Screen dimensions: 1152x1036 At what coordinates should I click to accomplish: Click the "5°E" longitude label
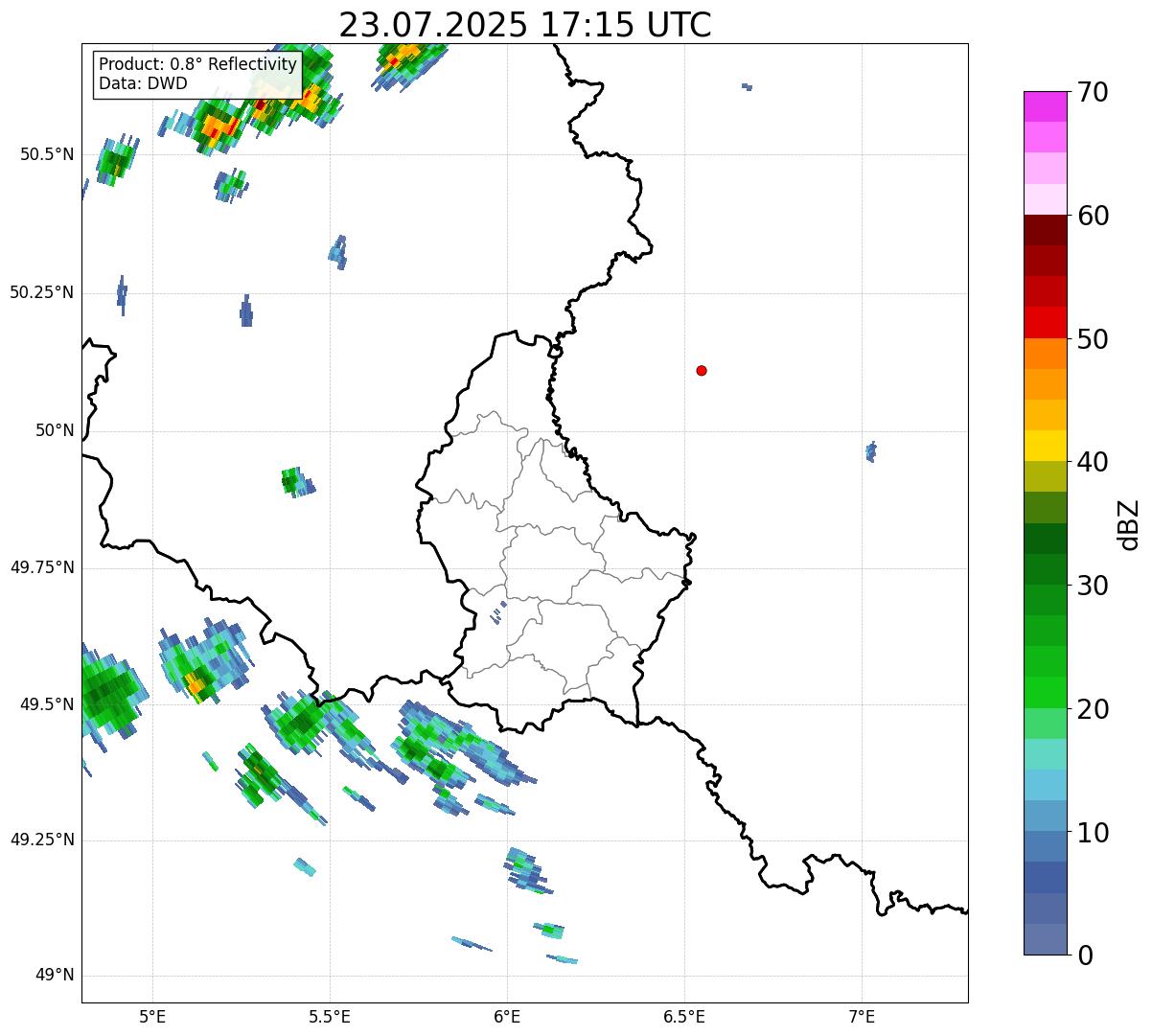coord(152,1016)
